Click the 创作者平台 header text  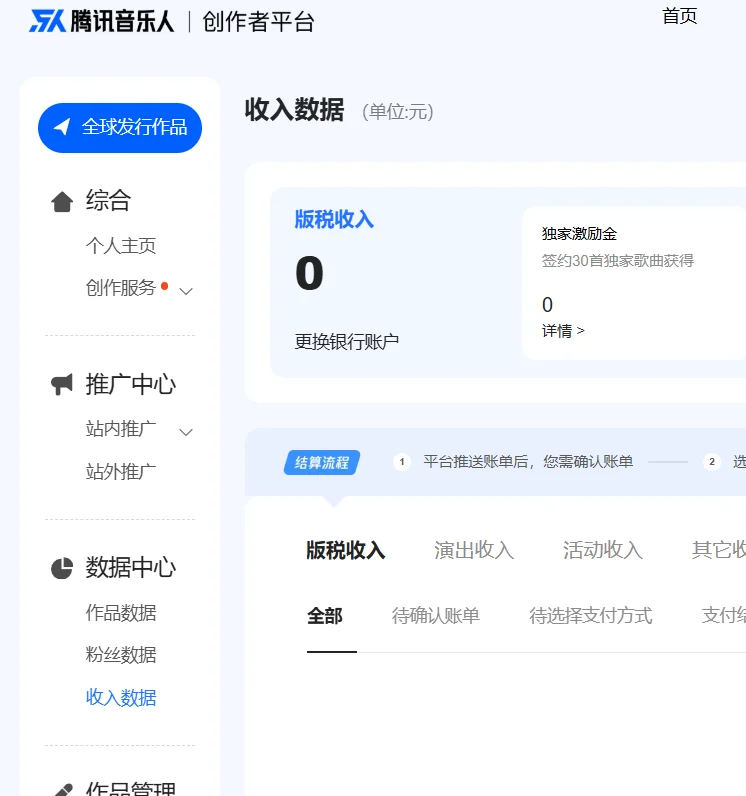pyautogui.click(x=258, y=22)
